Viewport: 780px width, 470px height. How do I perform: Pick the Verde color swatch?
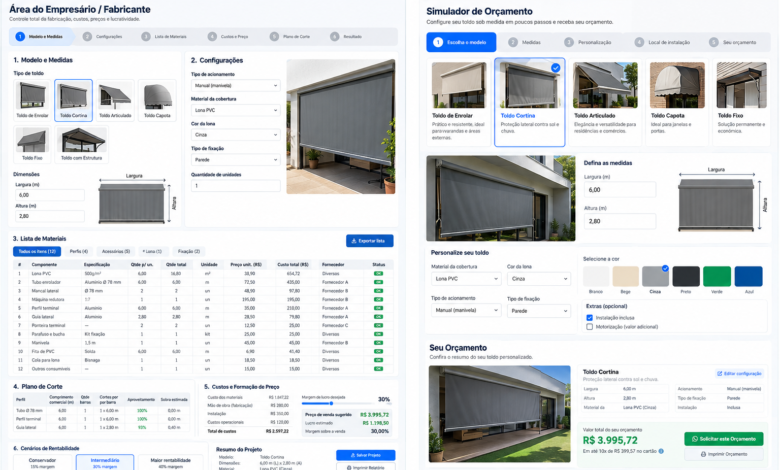click(x=716, y=277)
